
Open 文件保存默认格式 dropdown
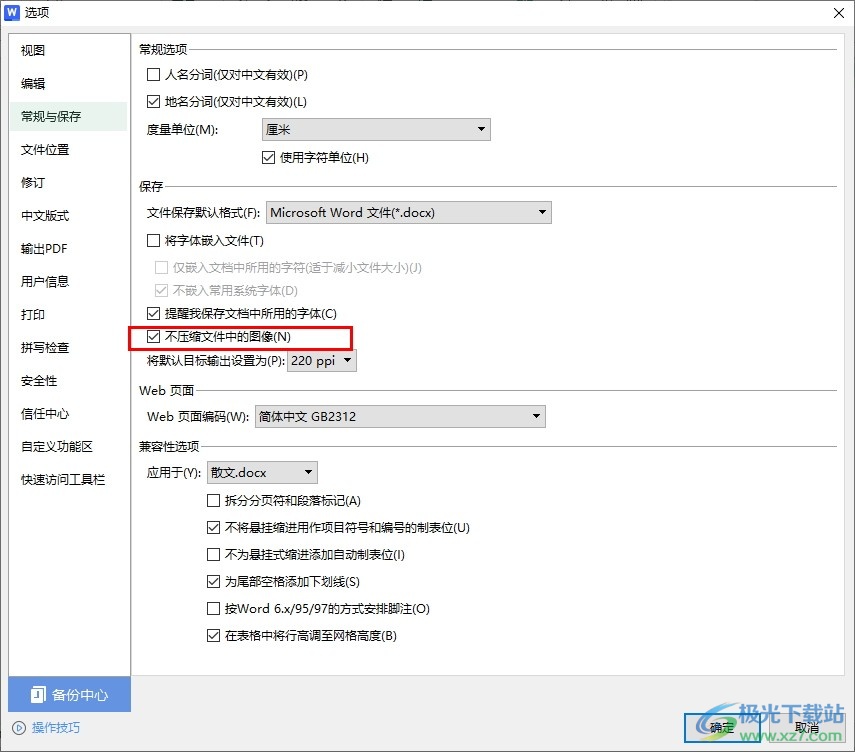tap(408, 213)
